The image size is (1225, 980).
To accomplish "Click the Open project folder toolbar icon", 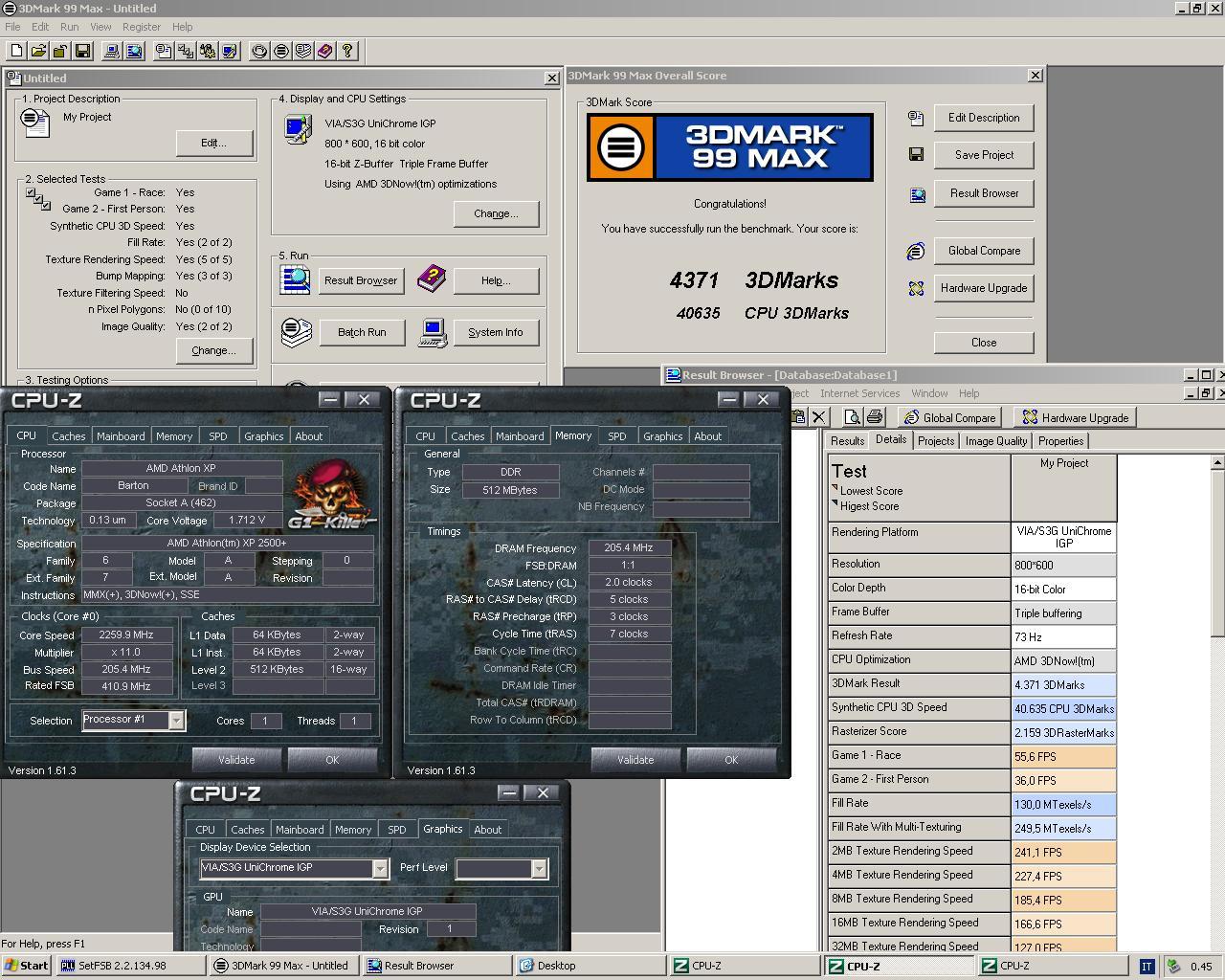I will (38, 51).
